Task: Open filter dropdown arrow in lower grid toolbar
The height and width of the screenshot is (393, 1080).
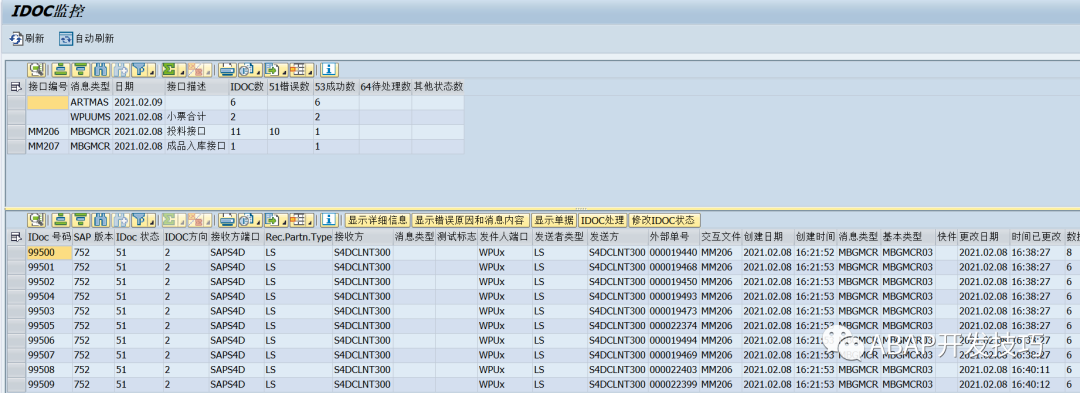Action: 153,220
